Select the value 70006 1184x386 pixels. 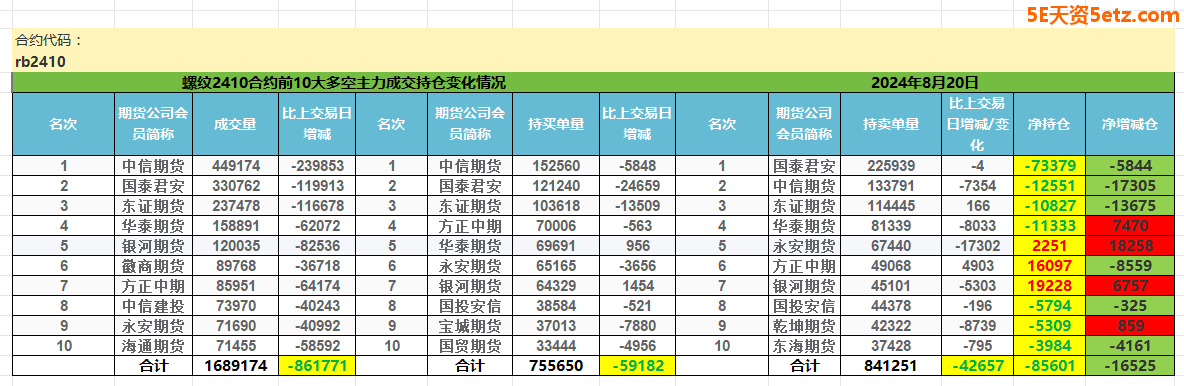(x=556, y=225)
